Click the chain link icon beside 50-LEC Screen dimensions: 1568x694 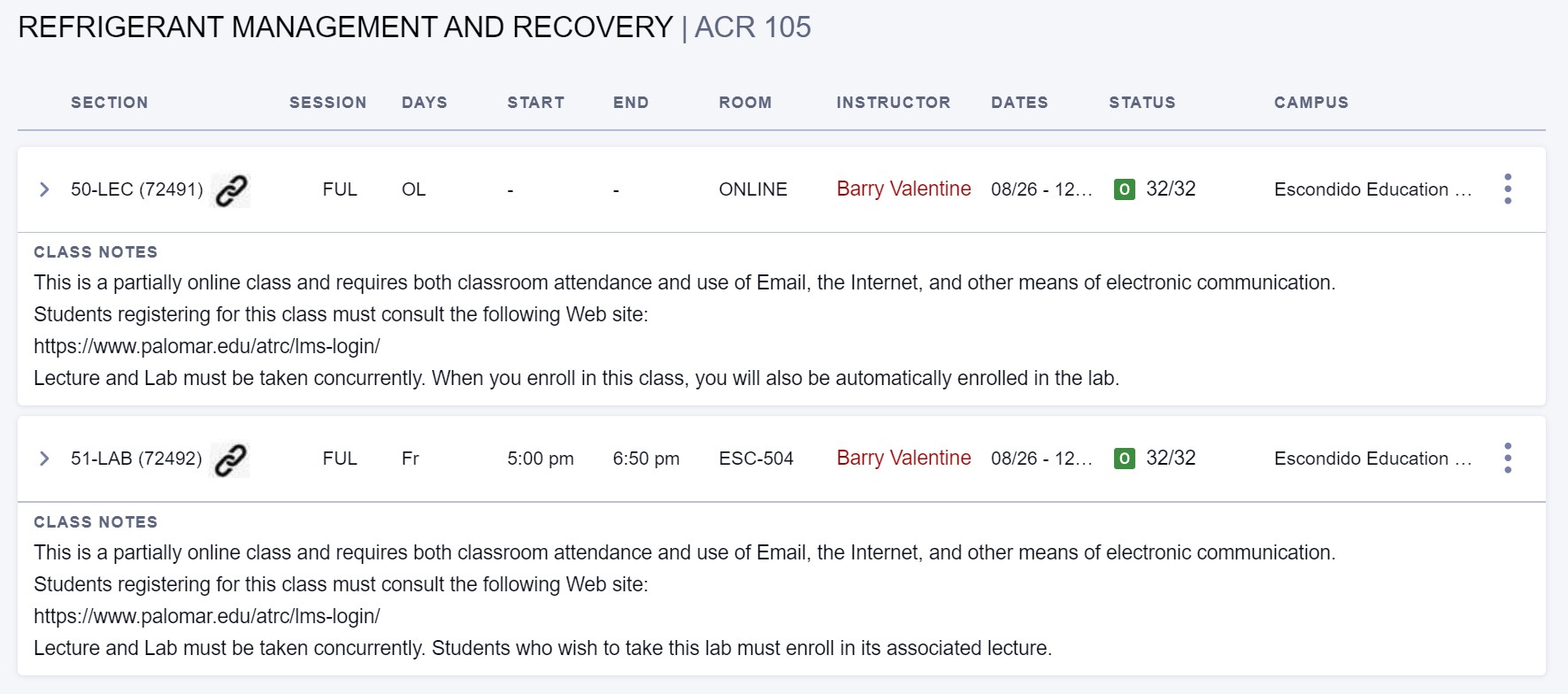click(231, 190)
